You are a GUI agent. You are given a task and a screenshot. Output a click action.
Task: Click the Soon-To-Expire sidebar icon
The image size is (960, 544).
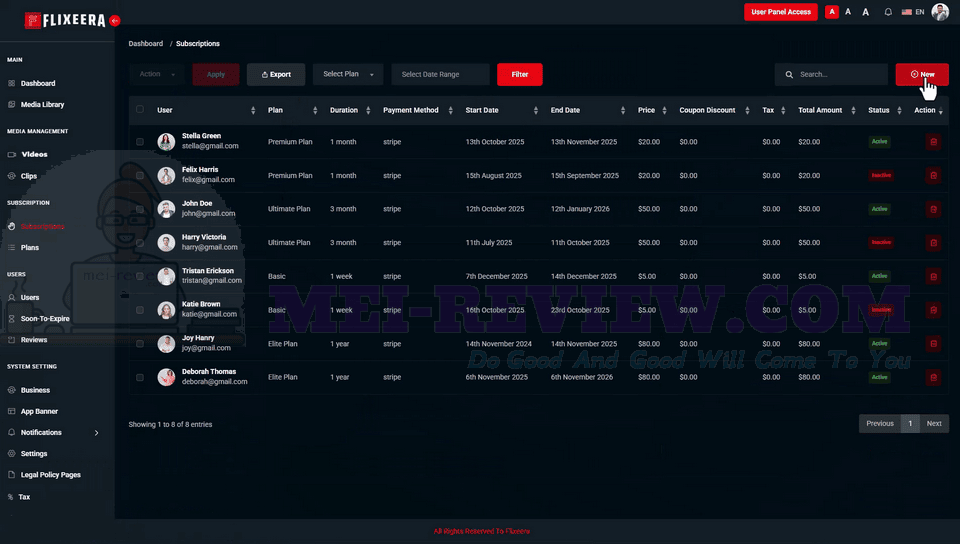click(12, 319)
